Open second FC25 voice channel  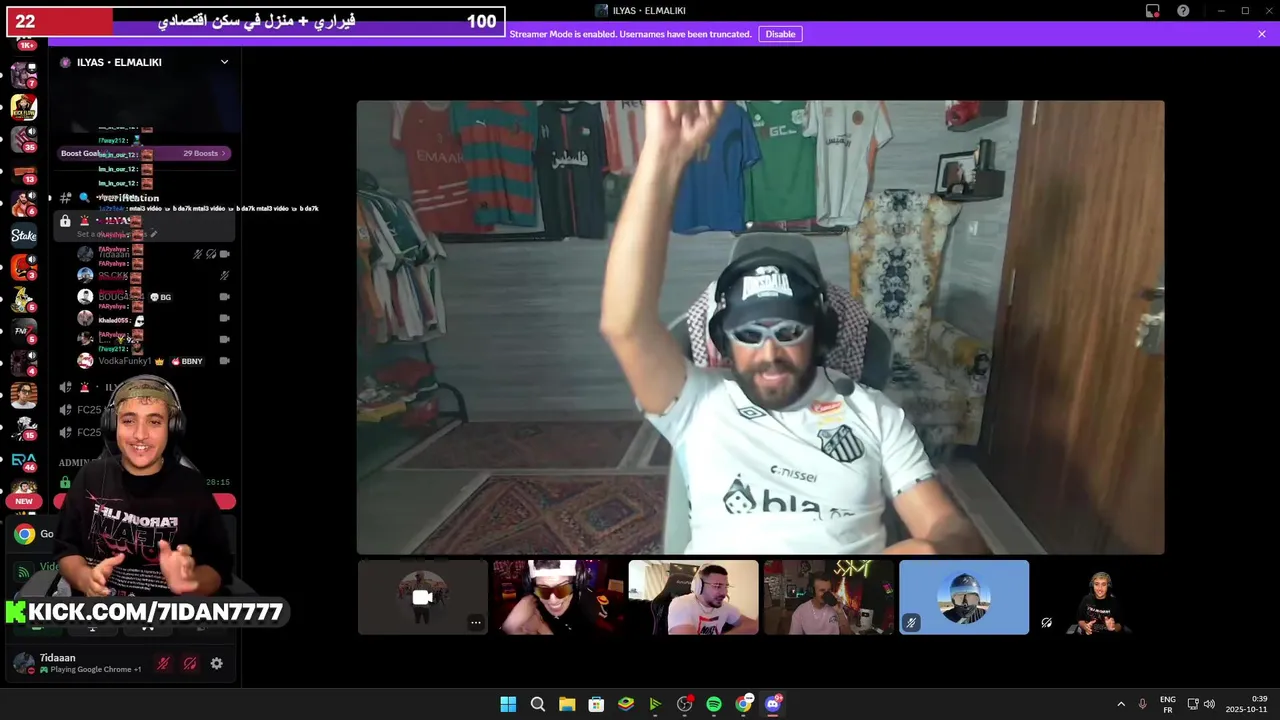90,432
